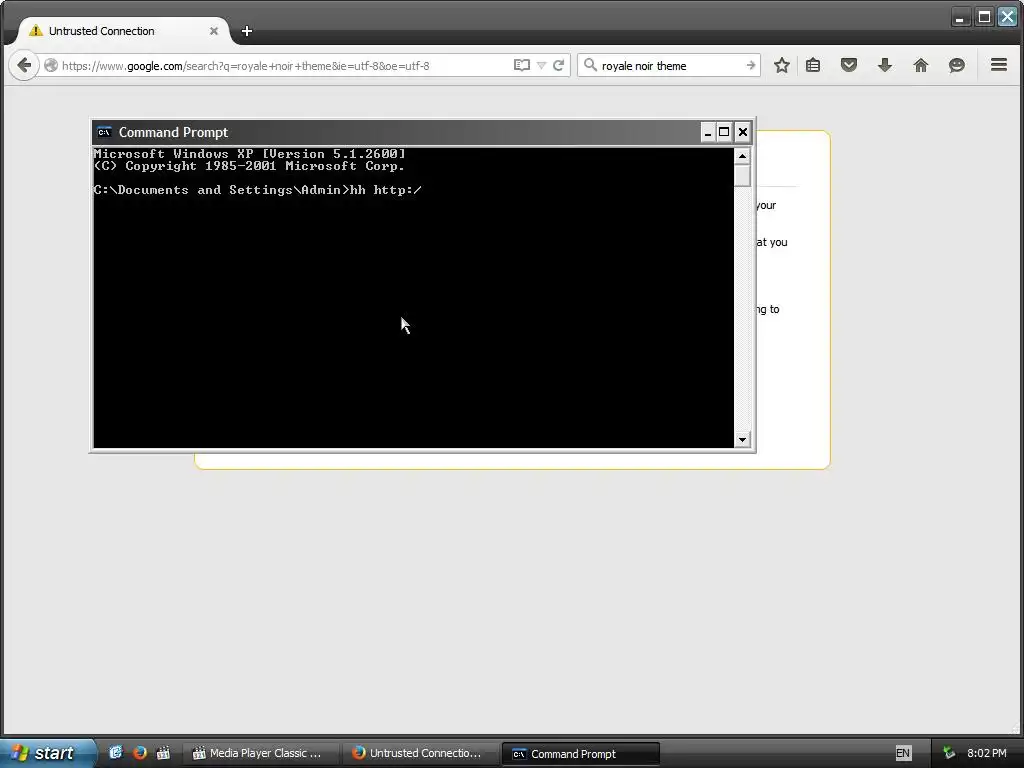The height and width of the screenshot is (768, 1024).
Task: Open the Windows start button
Action: tap(47, 753)
